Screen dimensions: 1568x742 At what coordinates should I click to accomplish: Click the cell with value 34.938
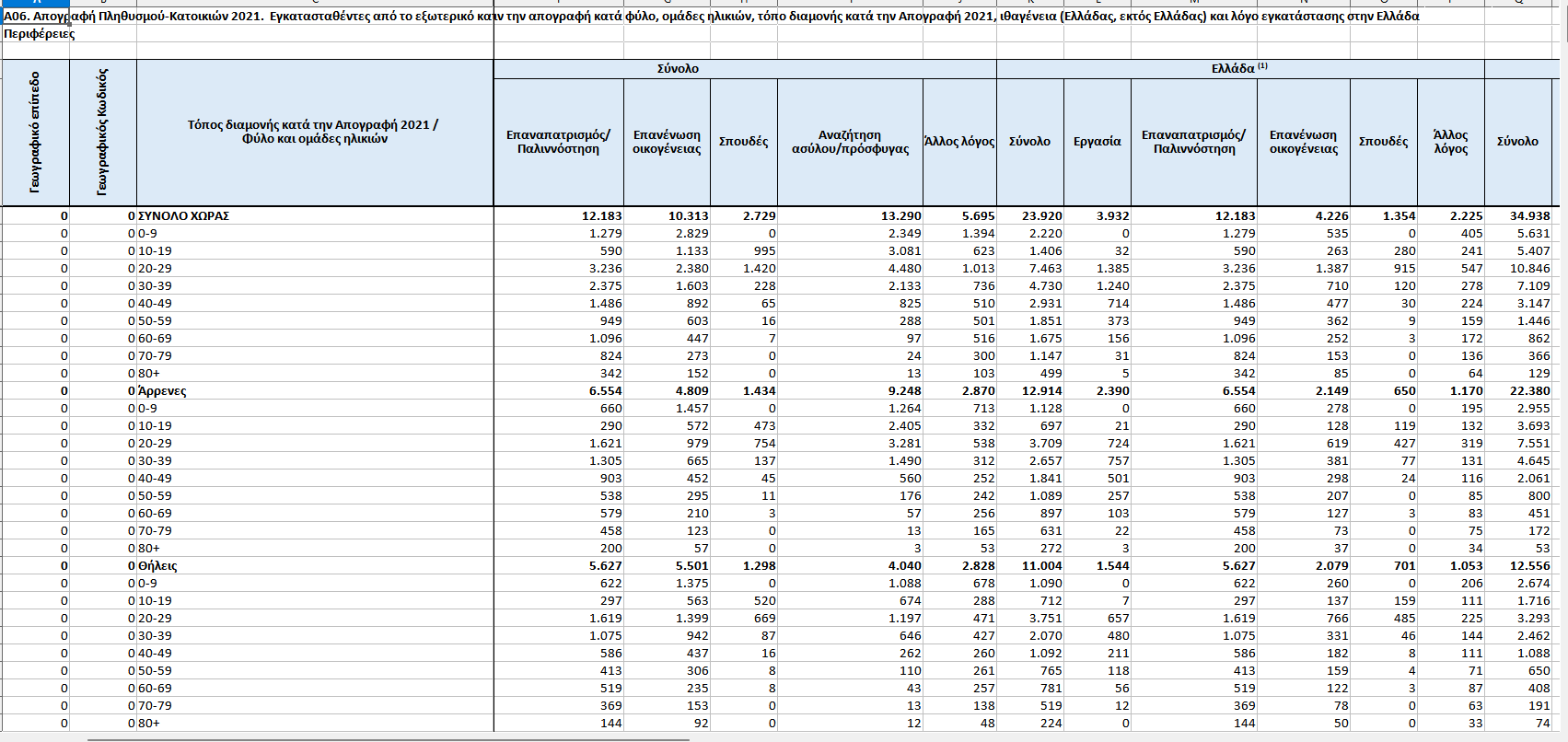pyautogui.click(x=1518, y=216)
